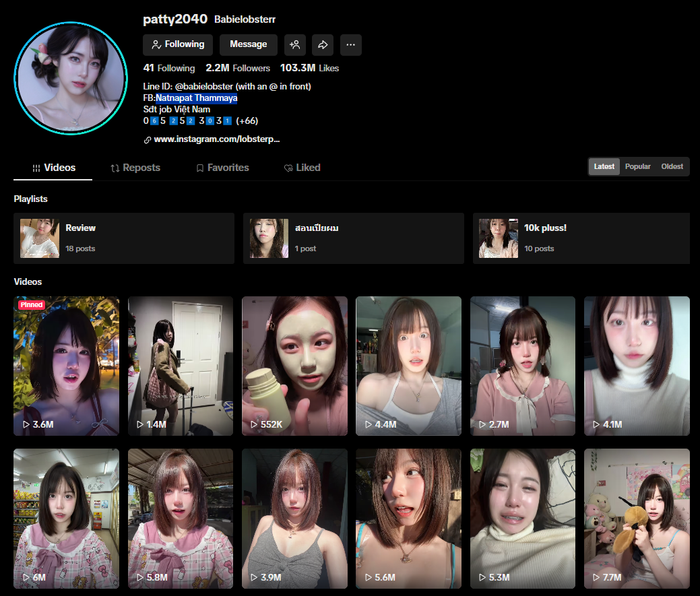Image resolution: width=700 pixels, height=596 pixels.
Task: Open the Instagram link in bio
Action: tap(216, 140)
